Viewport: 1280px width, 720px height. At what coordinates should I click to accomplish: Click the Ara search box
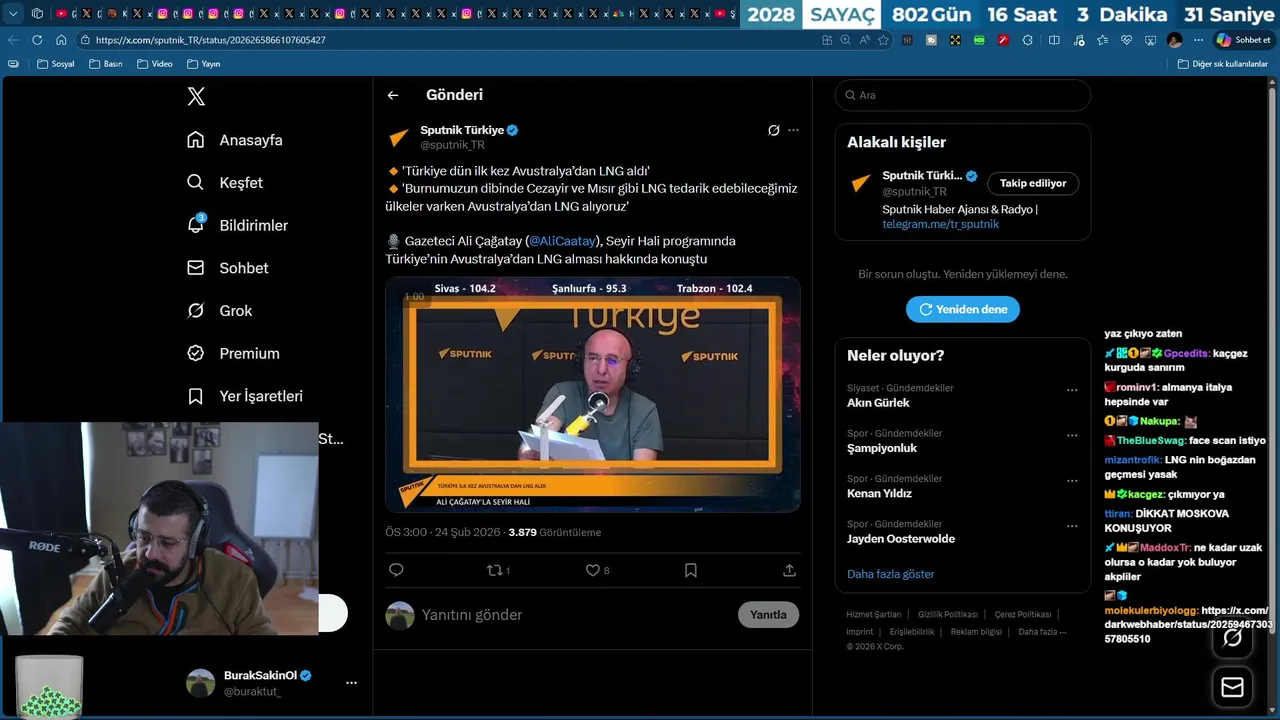[963, 95]
